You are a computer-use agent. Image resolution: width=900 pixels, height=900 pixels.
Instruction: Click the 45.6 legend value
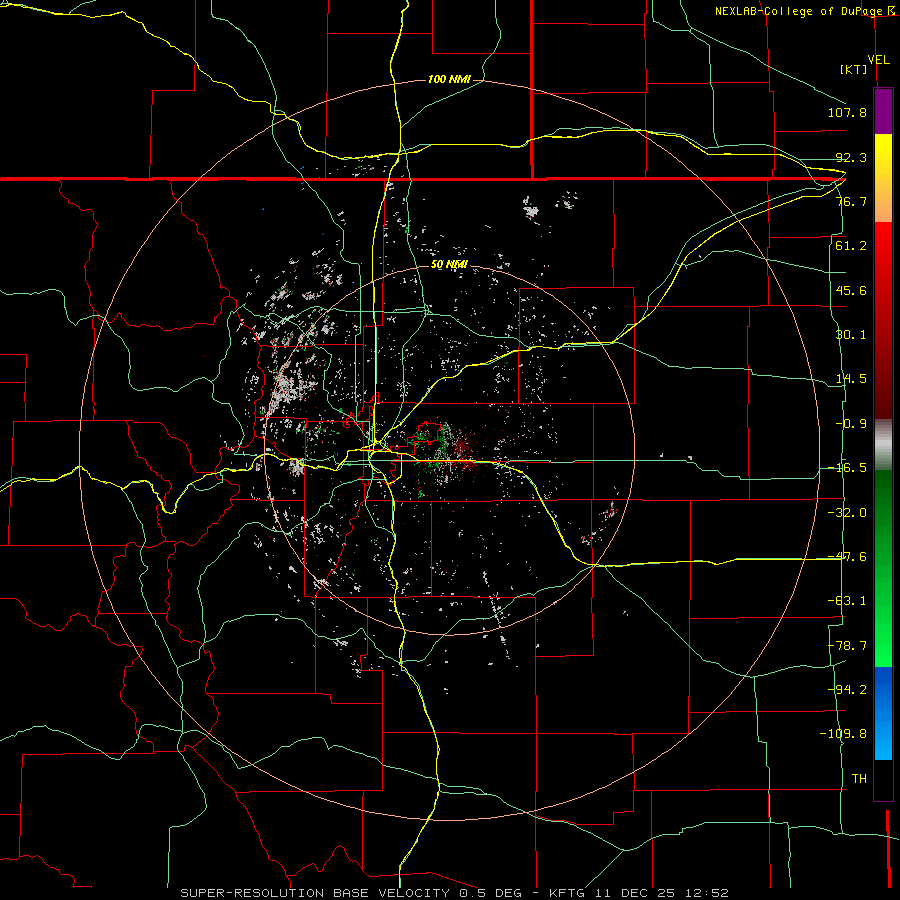(851, 290)
